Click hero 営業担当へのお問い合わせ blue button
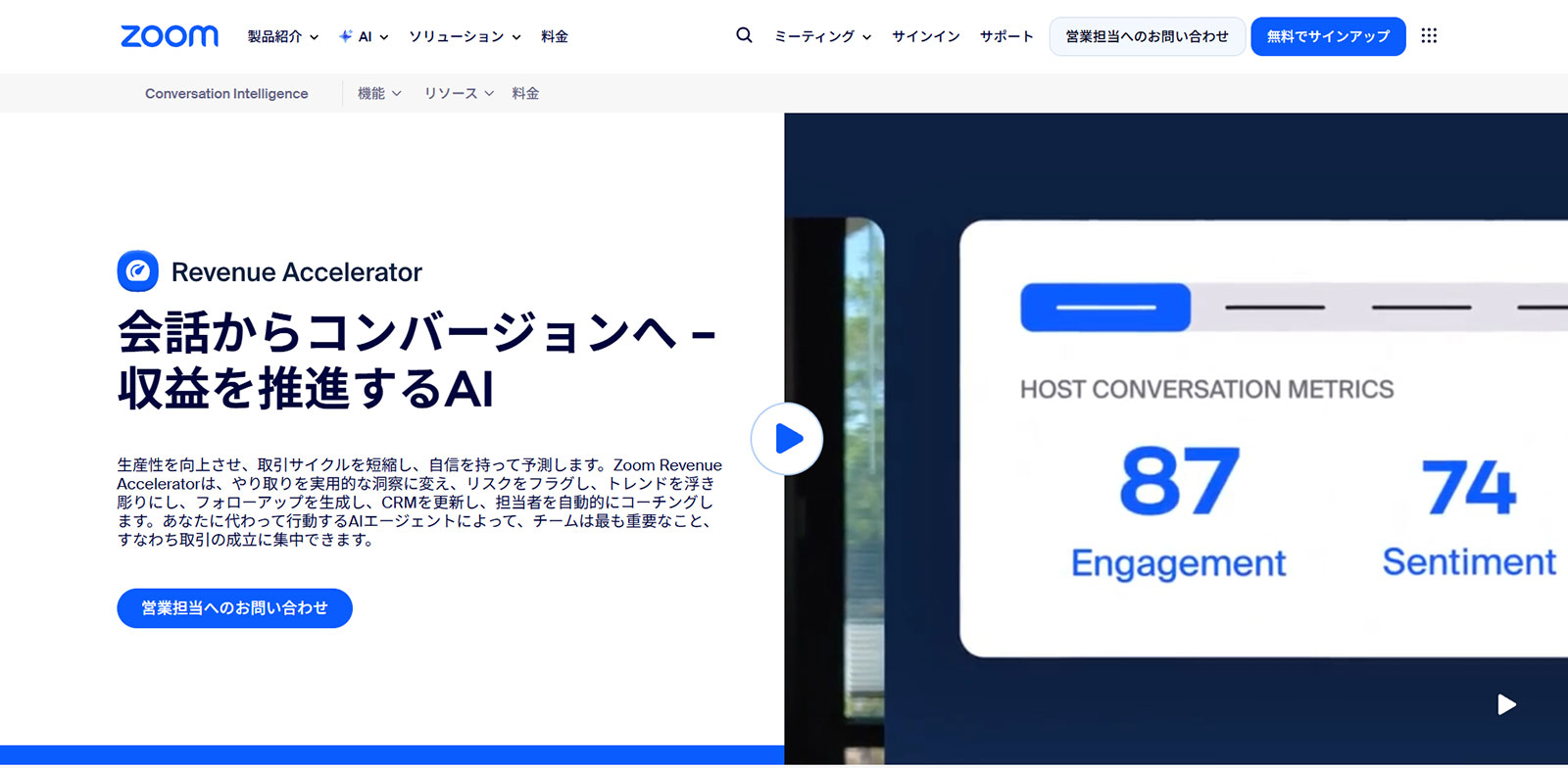This screenshot has height=768, width=1568. [x=234, y=608]
